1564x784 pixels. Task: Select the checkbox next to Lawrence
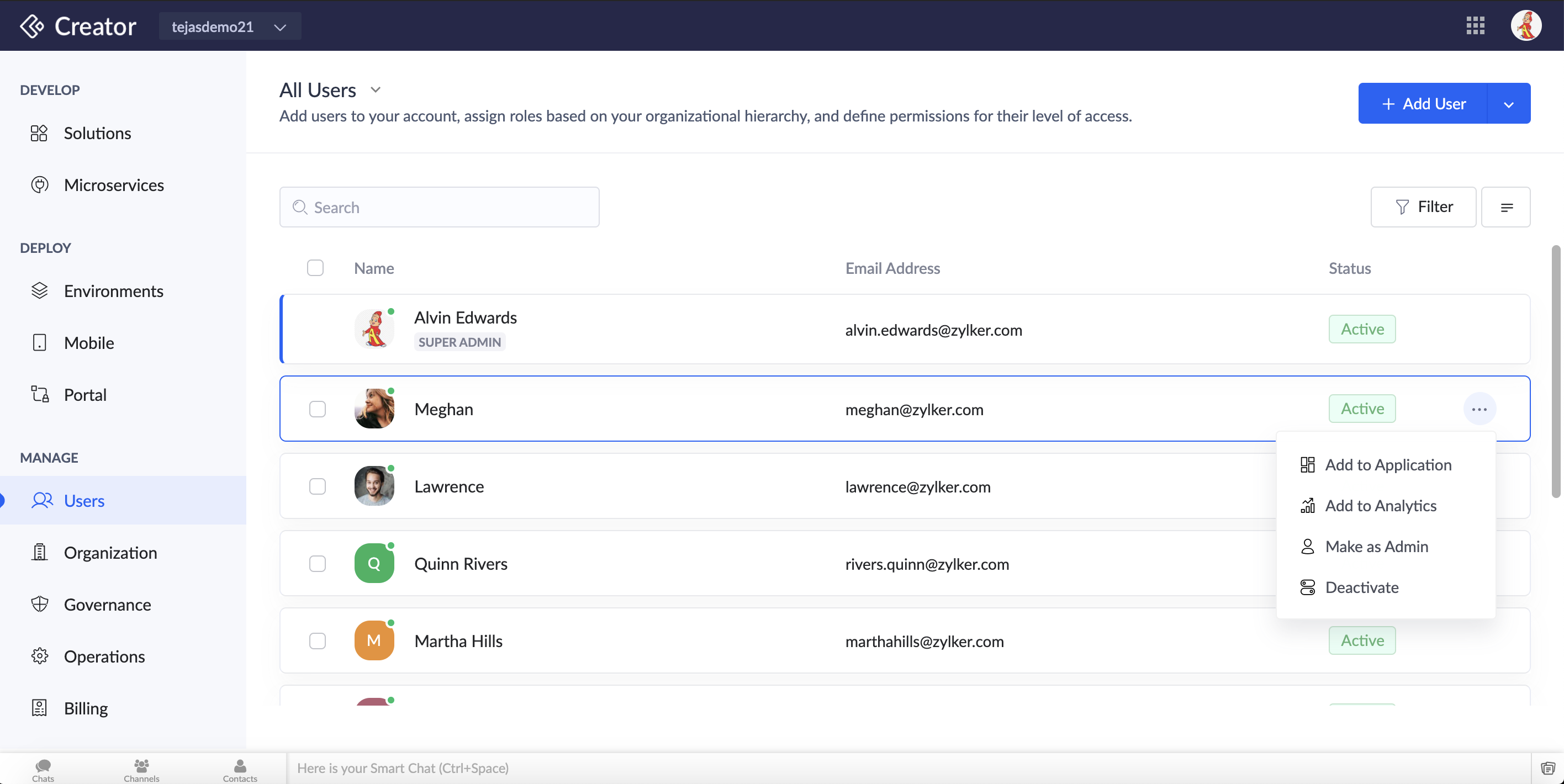point(317,485)
